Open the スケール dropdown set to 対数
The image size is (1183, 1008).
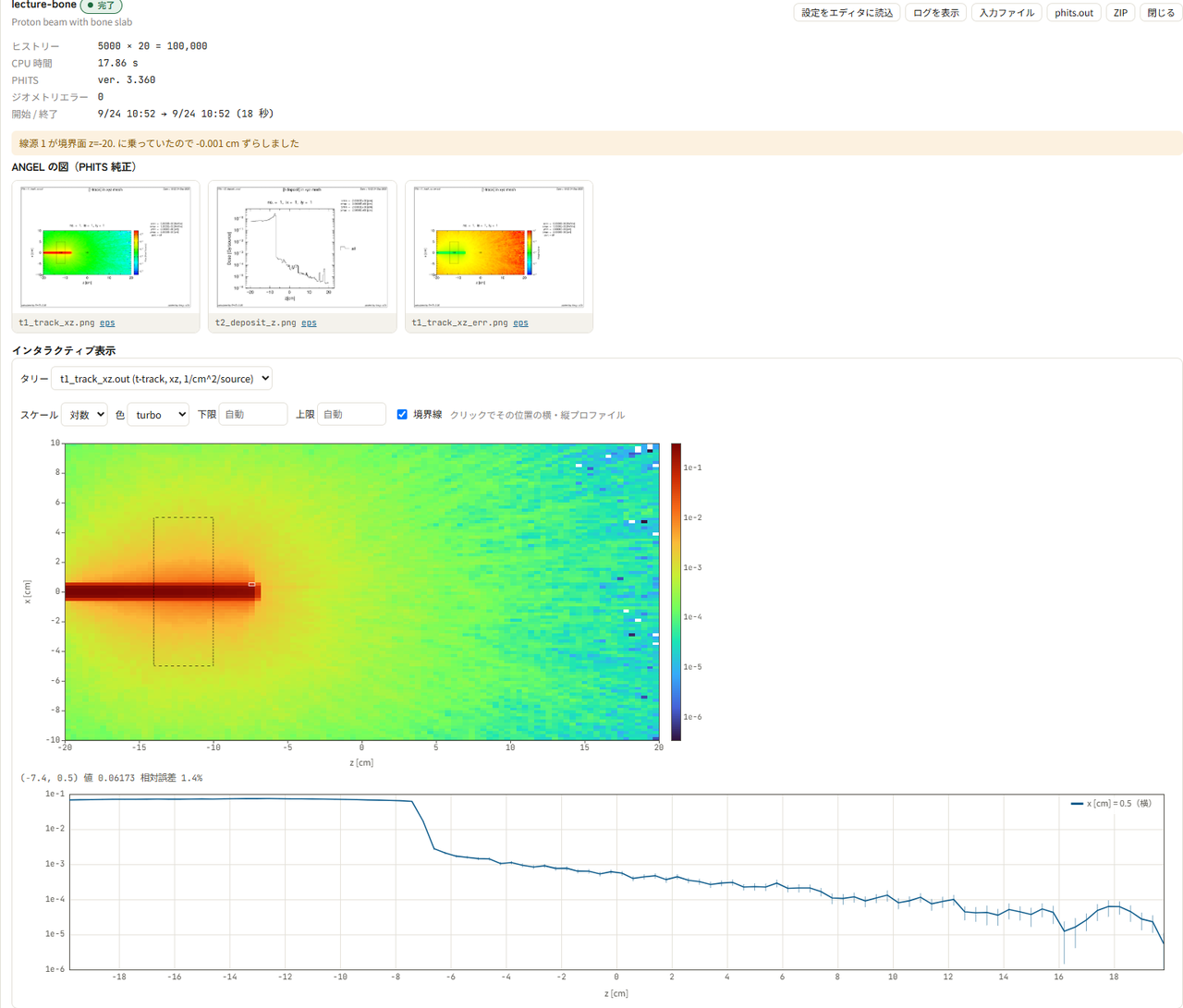tap(84, 415)
